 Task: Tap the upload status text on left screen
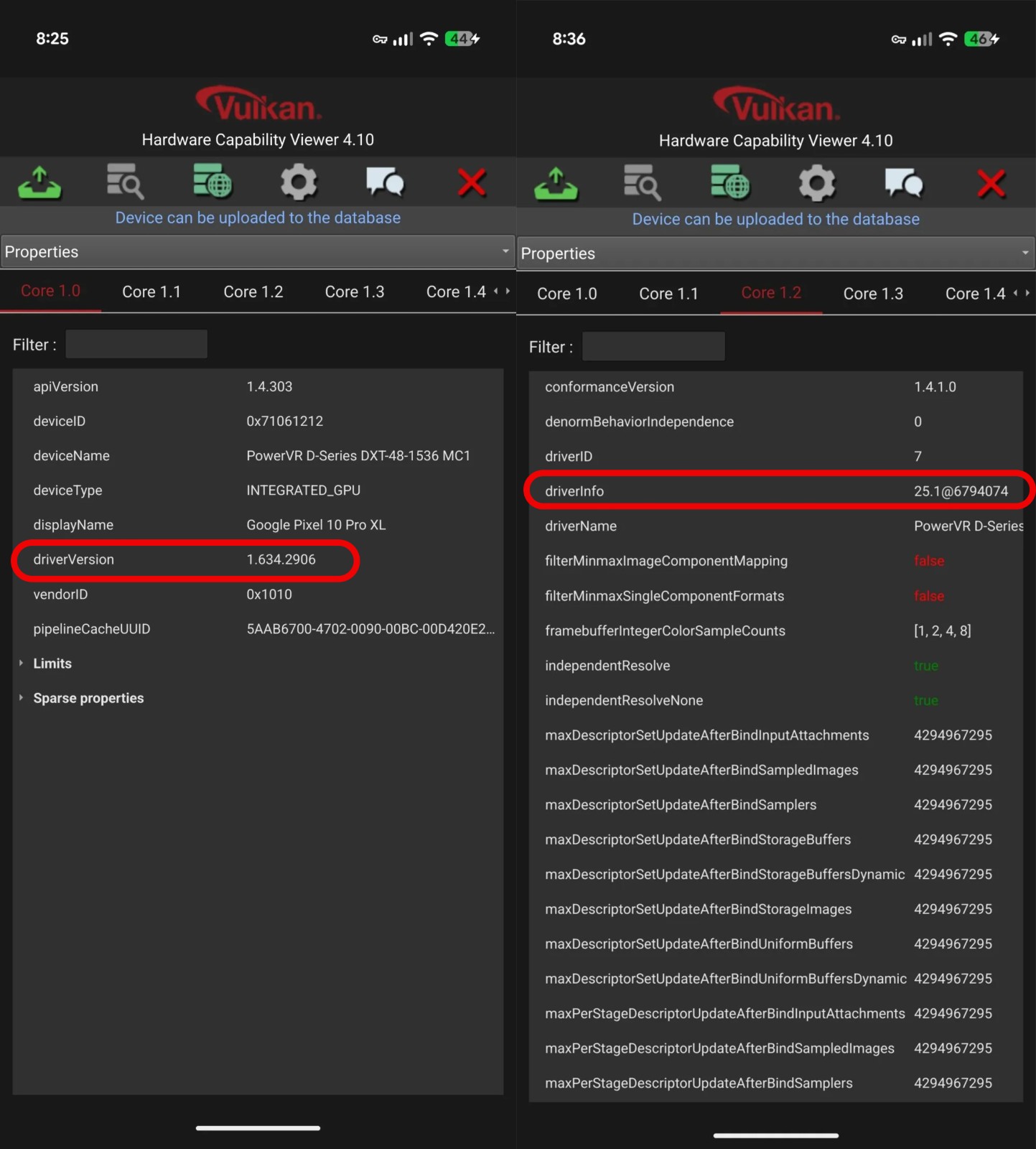(x=258, y=218)
